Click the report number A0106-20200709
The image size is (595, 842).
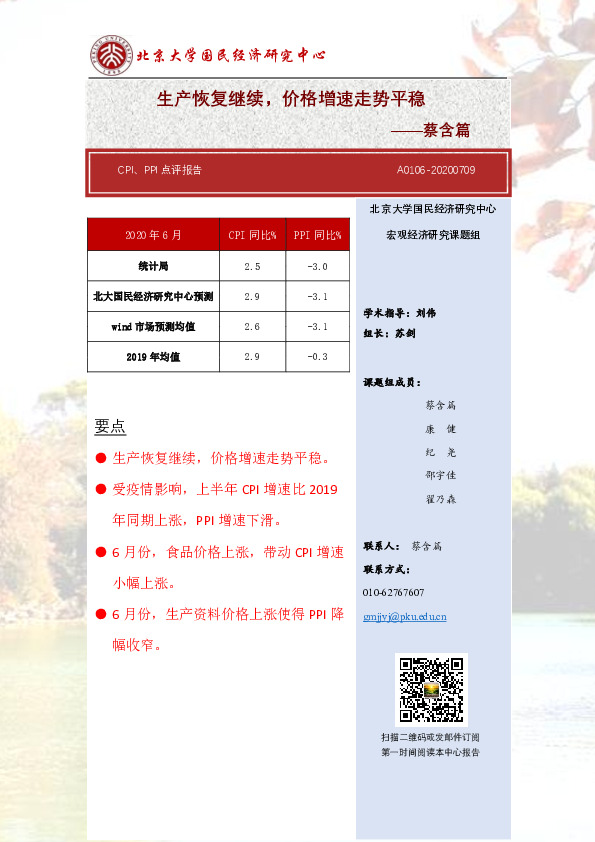coord(436,170)
